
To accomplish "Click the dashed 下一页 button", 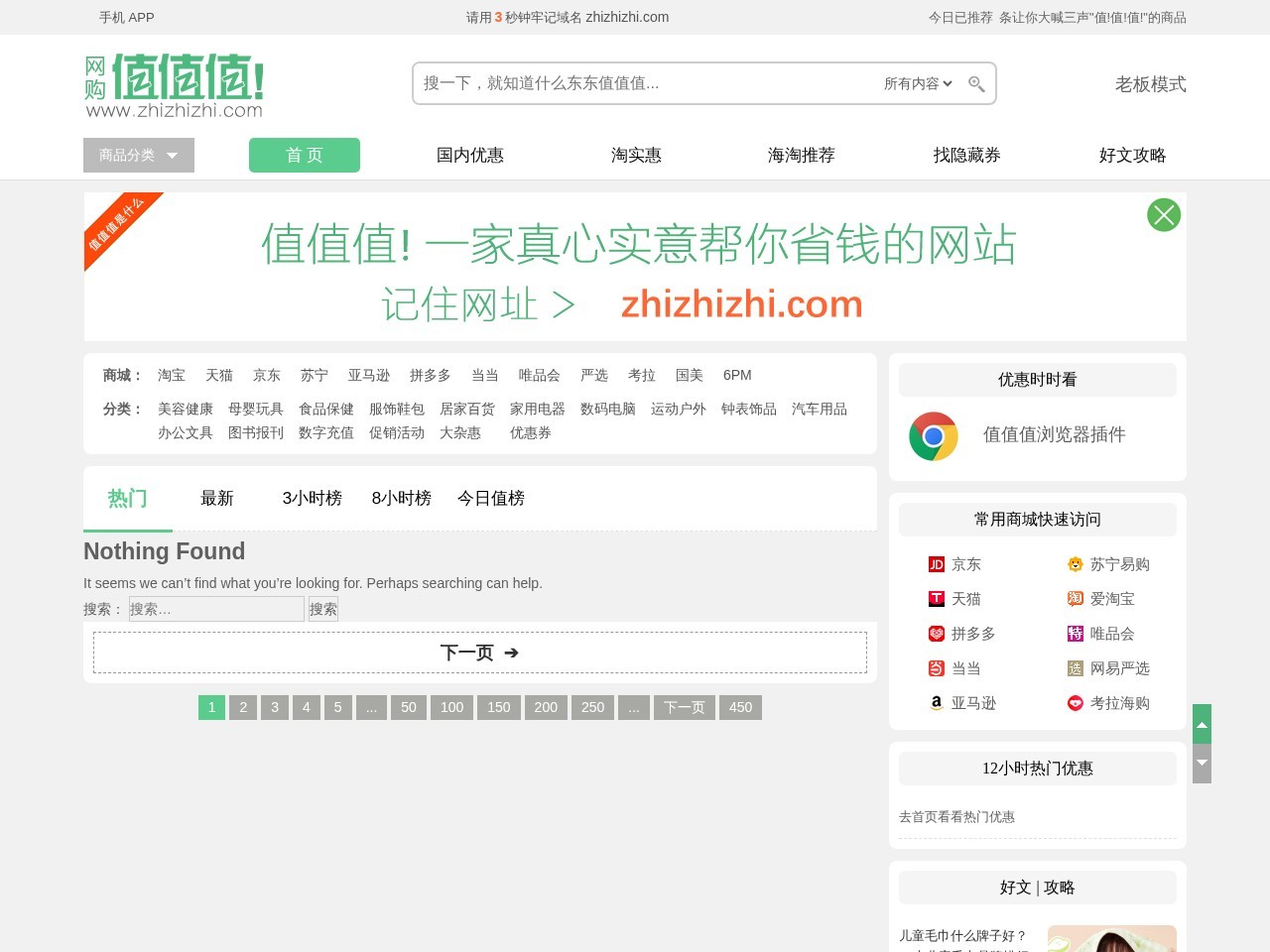I will 480,653.
